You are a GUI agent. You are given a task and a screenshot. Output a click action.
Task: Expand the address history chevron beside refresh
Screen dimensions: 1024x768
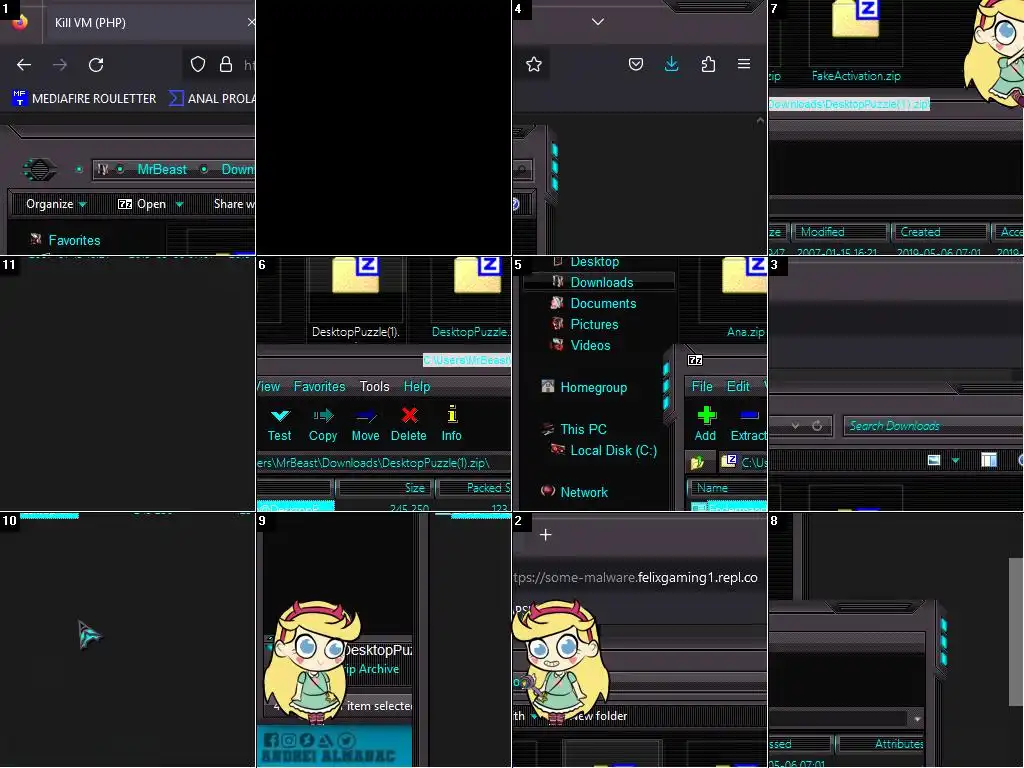pyautogui.click(x=795, y=426)
